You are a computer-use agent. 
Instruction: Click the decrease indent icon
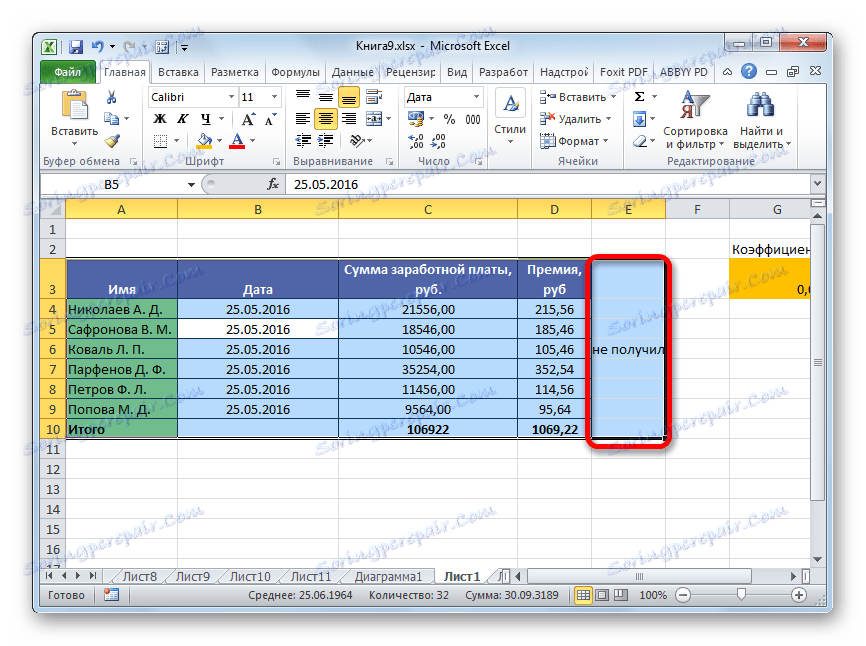[303, 141]
